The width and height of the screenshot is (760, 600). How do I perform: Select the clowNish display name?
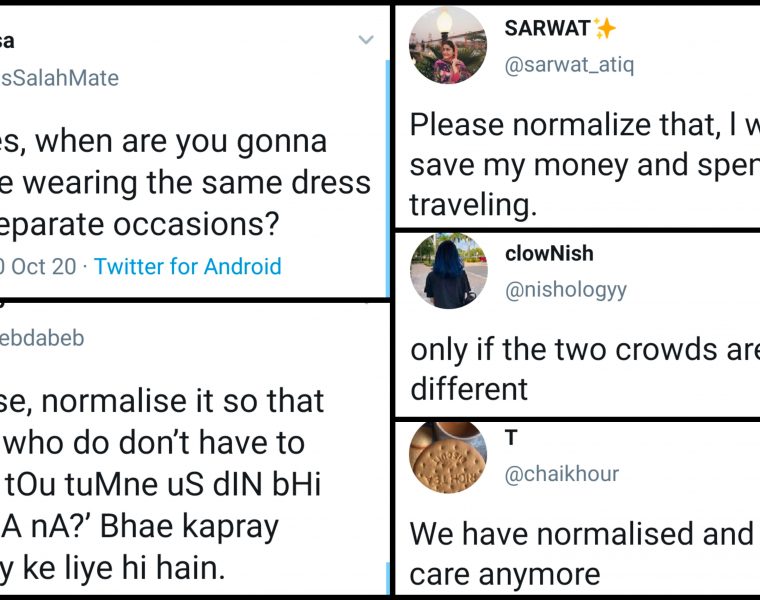(x=549, y=254)
